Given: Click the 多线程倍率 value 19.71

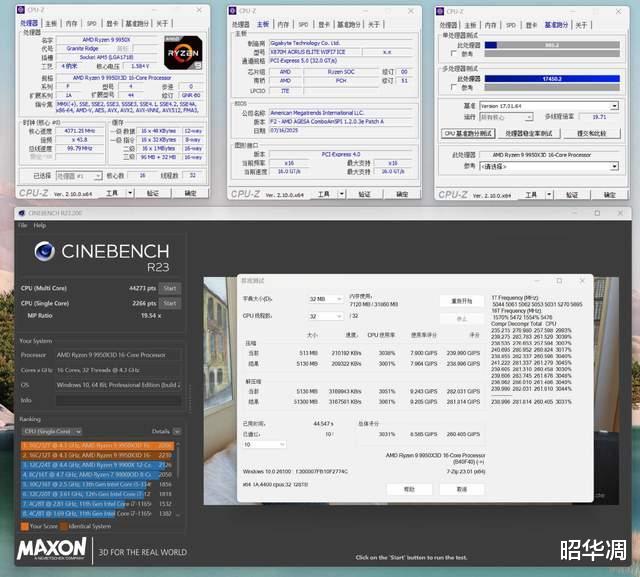Looking at the screenshot, I should [599, 117].
